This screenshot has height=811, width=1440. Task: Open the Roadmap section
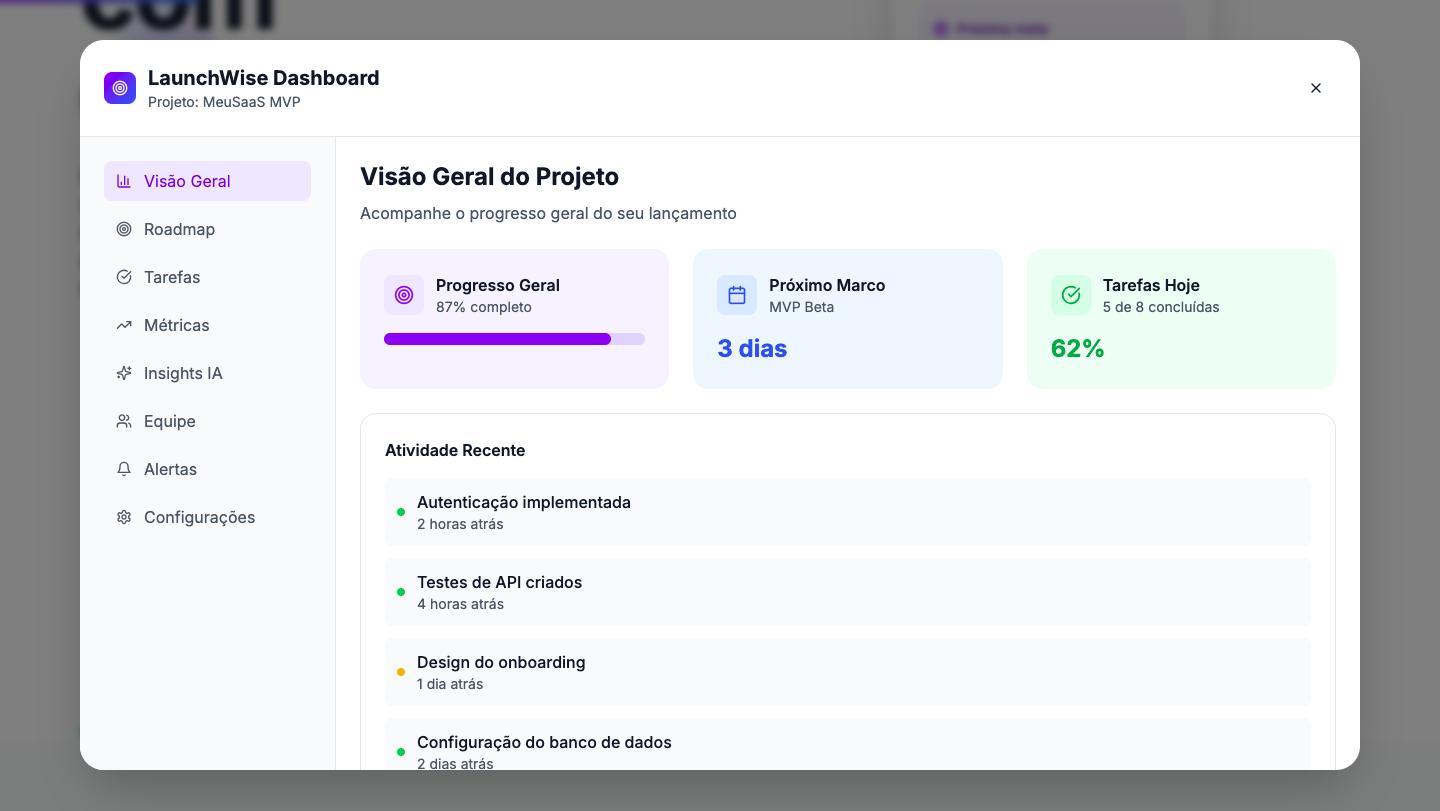[207, 229]
